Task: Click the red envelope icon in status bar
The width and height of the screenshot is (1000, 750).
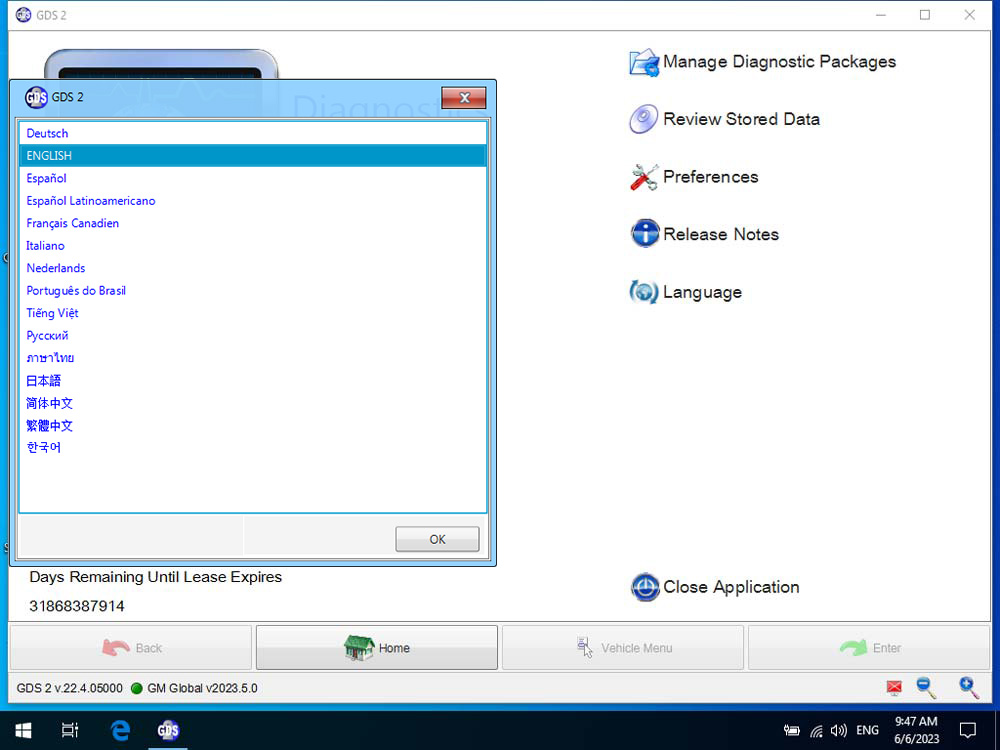Action: [894, 688]
